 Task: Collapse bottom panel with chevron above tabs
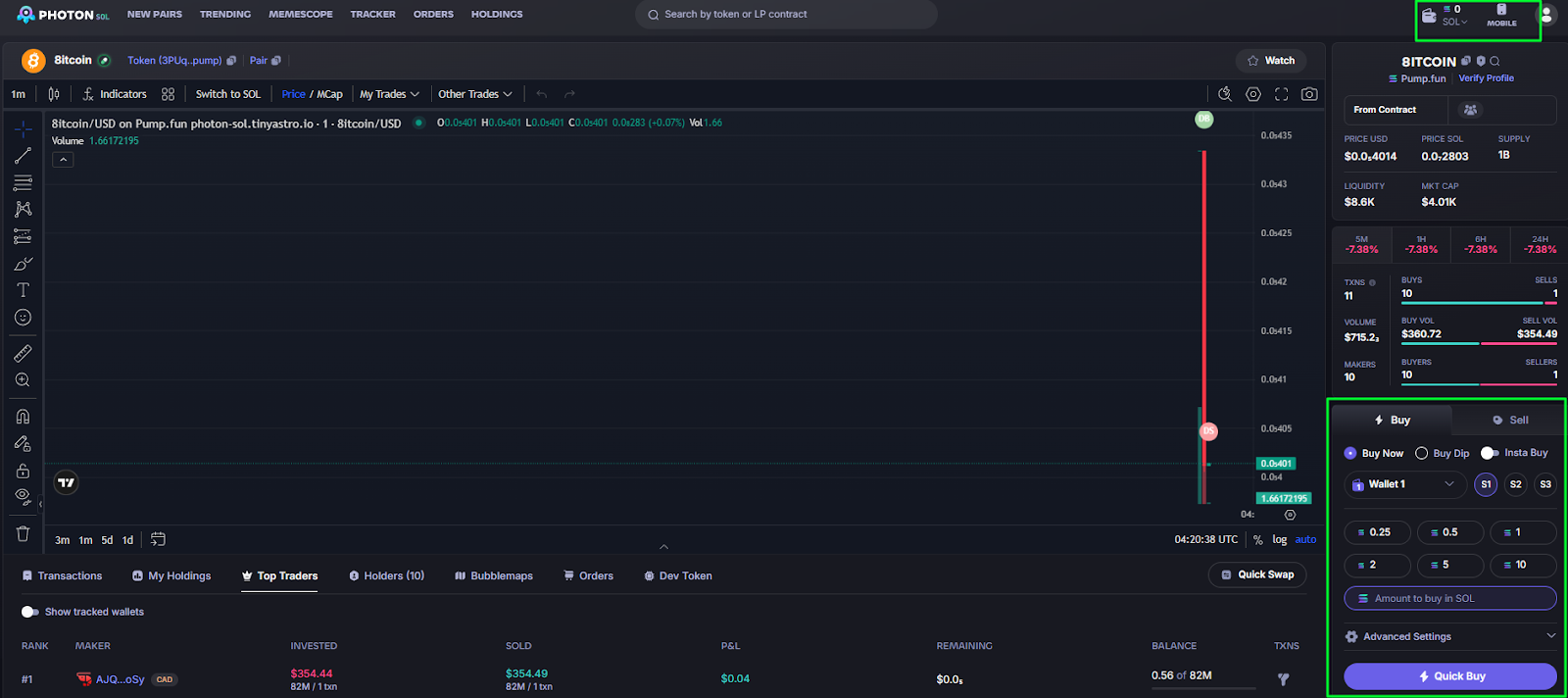coord(663,547)
